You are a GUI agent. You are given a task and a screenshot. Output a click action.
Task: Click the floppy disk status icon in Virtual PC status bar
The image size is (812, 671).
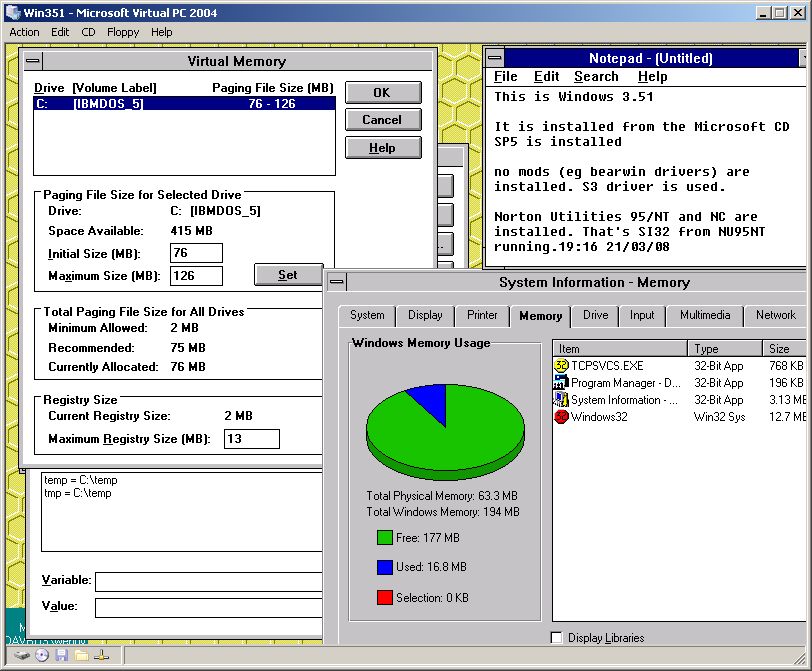[x=62, y=655]
